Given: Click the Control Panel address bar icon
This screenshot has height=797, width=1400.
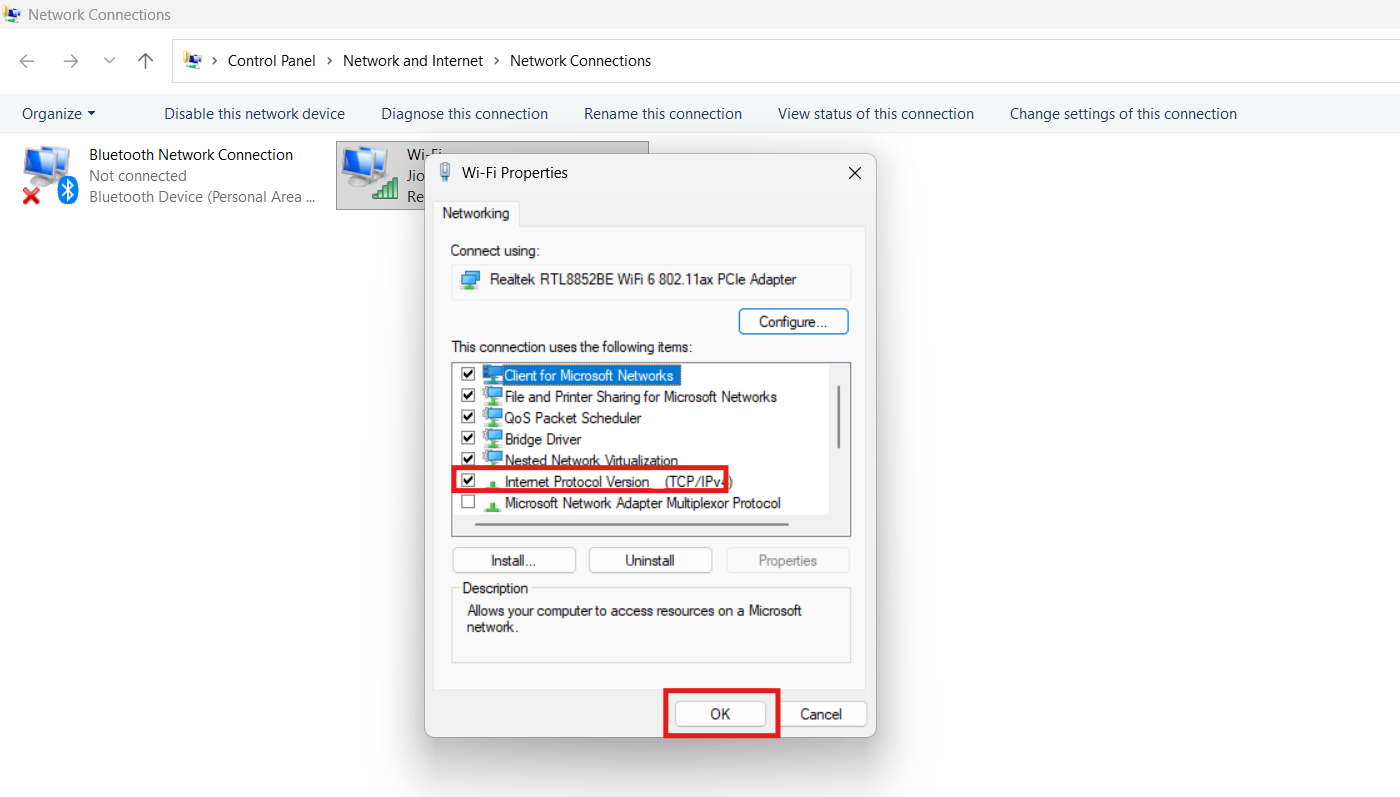Looking at the screenshot, I should [193, 61].
